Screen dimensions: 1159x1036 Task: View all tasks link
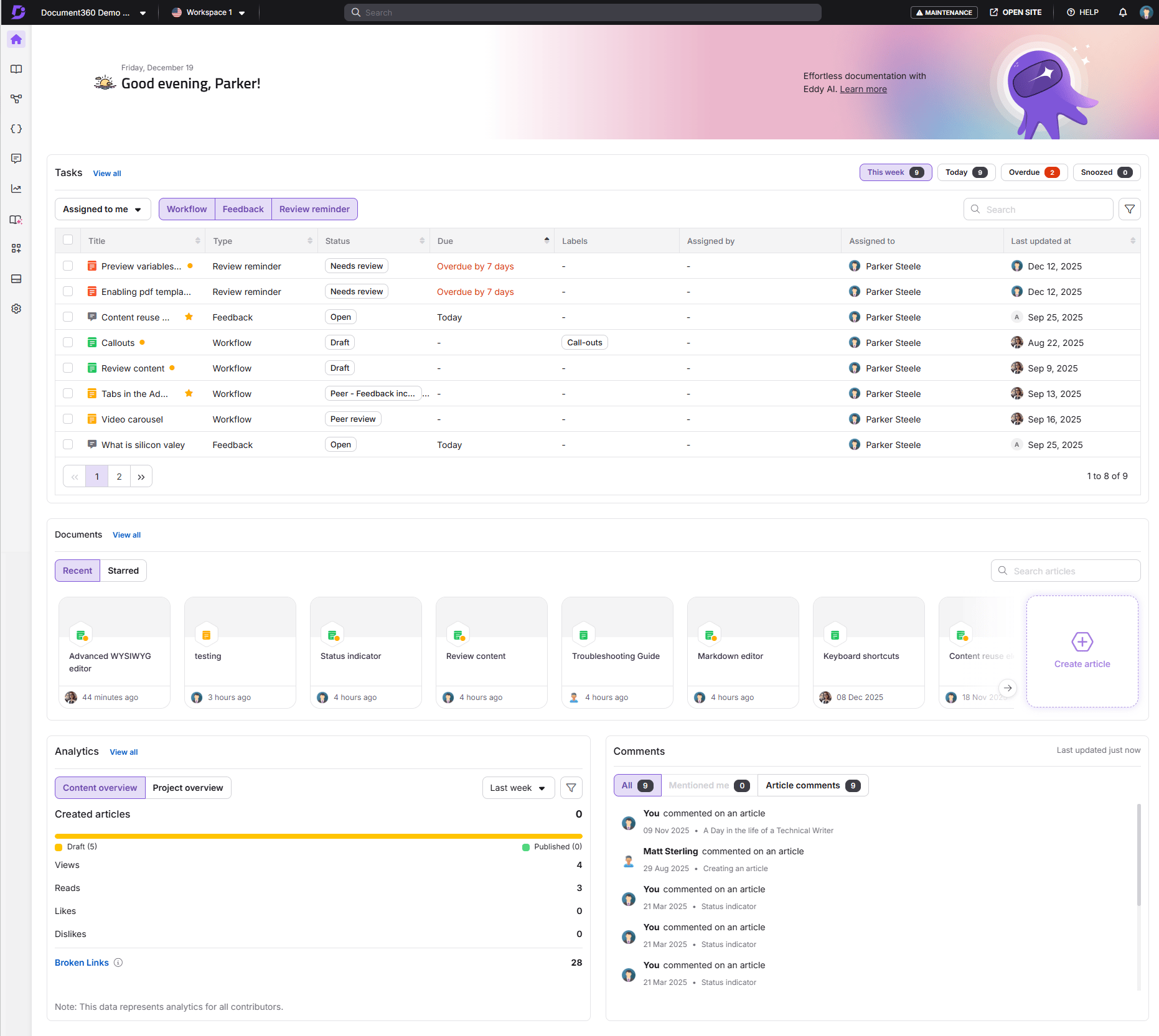[106, 173]
